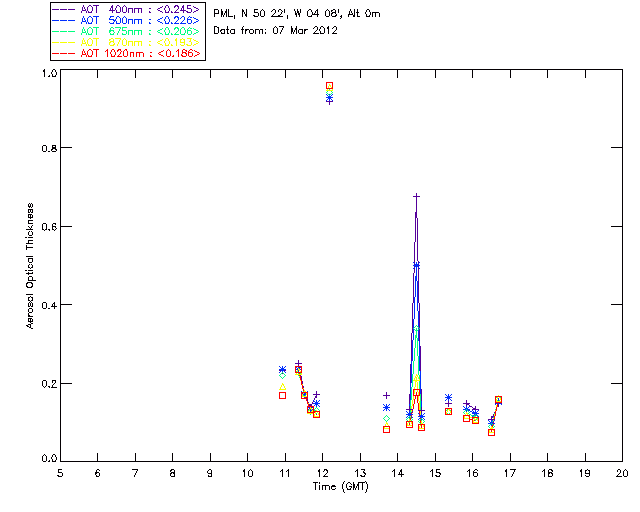
Task: Click the blue 500nm peak marker near 0.5
Action: pyautogui.click(x=416, y=265)
